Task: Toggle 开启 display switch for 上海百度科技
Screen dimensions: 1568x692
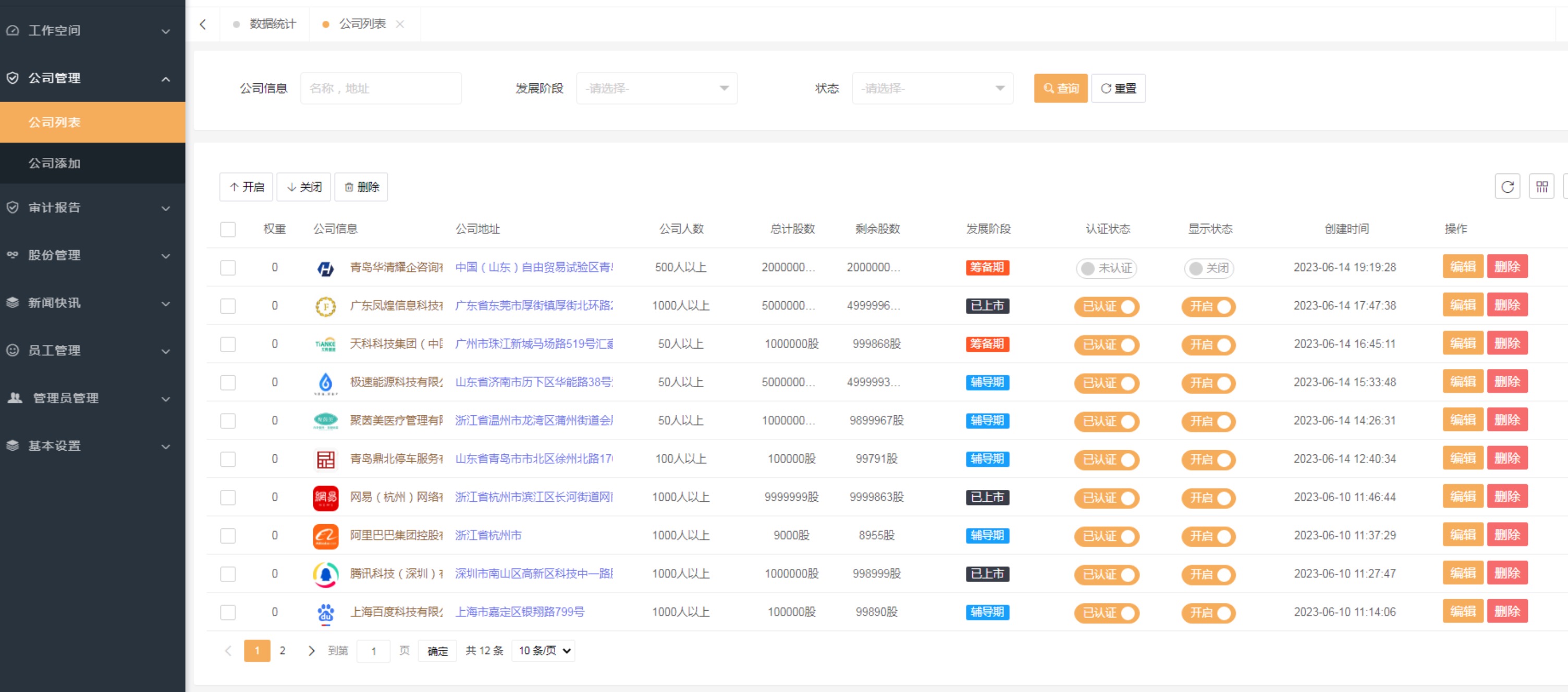Action: click(1208, 613)
